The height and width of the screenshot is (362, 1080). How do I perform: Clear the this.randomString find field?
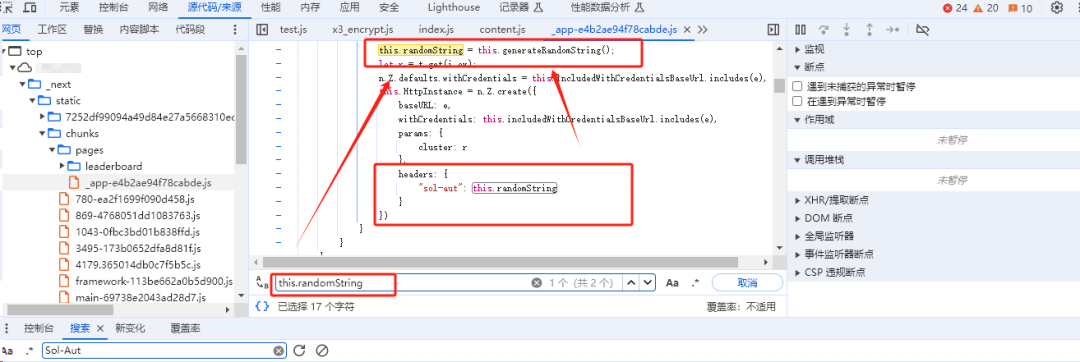(x=537, y=283)
